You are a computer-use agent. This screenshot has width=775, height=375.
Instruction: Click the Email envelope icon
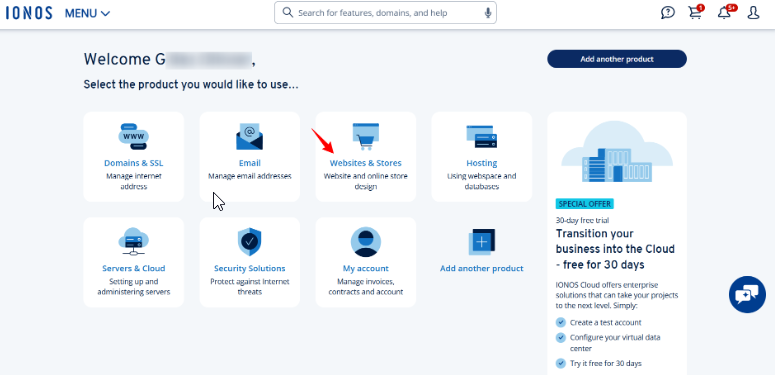click(250, 136)
